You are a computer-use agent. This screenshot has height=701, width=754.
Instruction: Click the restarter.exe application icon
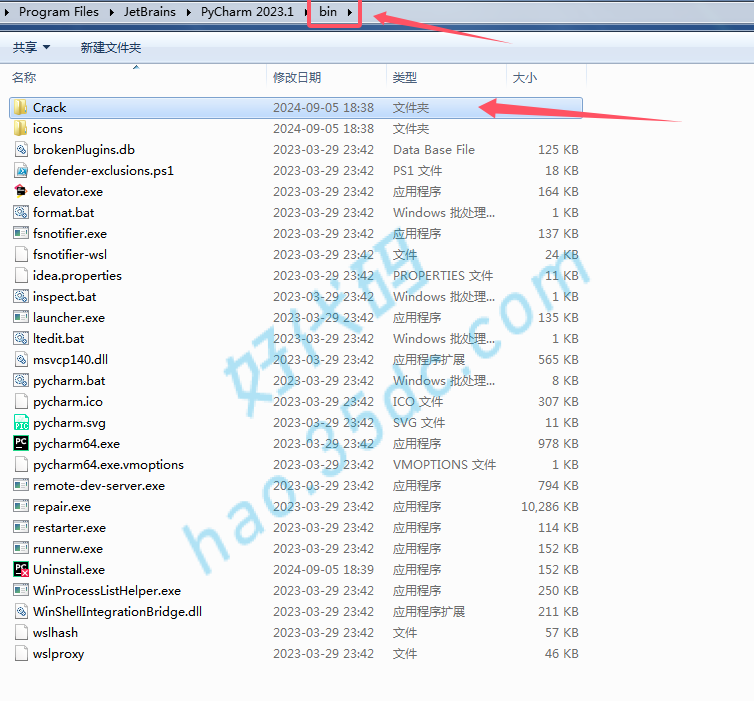tap(21, 527)
